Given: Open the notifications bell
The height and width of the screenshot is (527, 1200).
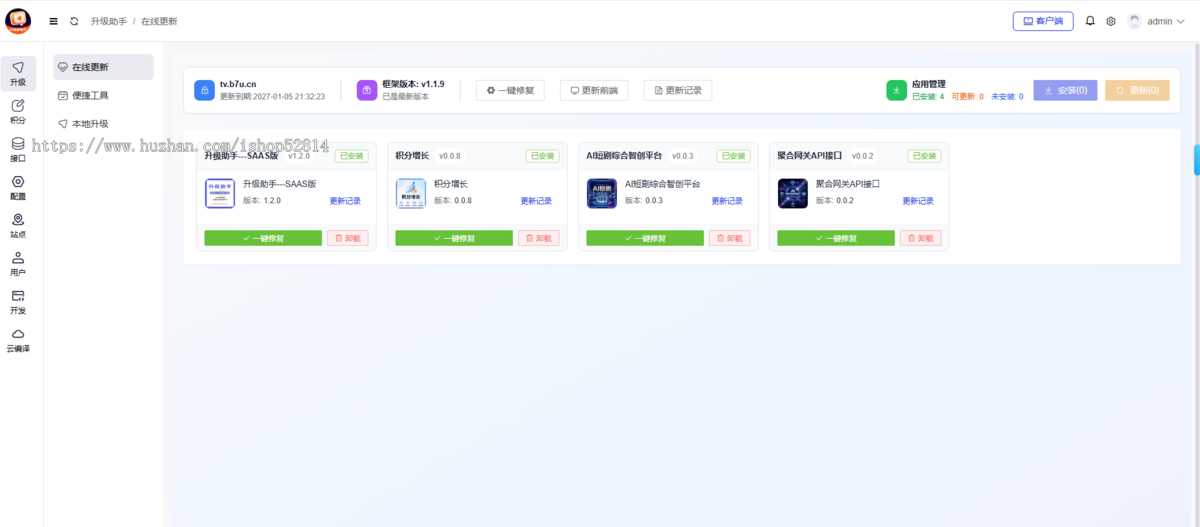Looking at the screenshot, I should point(1090,21).
